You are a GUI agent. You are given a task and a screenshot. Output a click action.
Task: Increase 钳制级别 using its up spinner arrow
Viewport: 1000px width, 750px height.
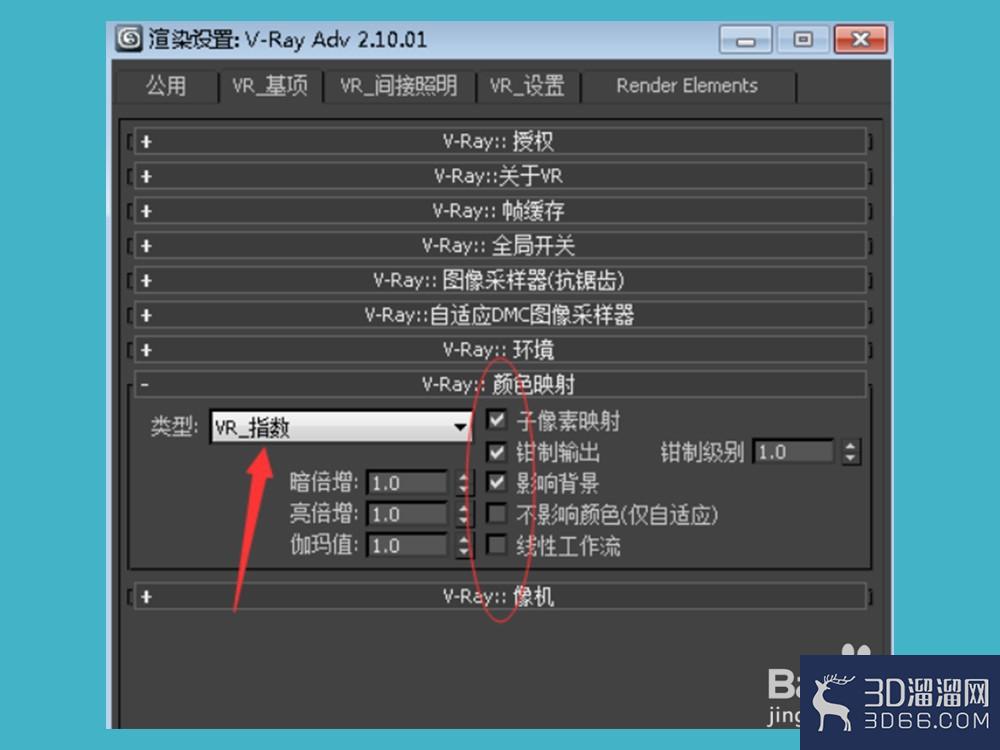tap(851, 446)
